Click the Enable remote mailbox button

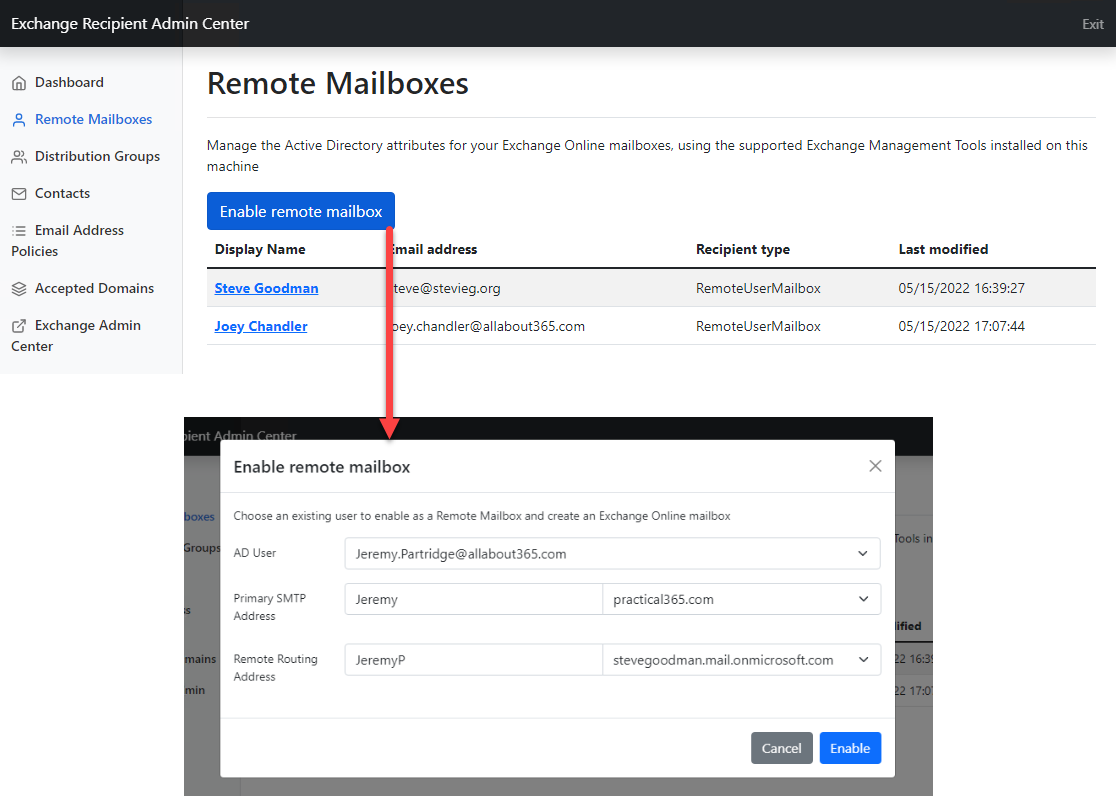coord(300,211)
